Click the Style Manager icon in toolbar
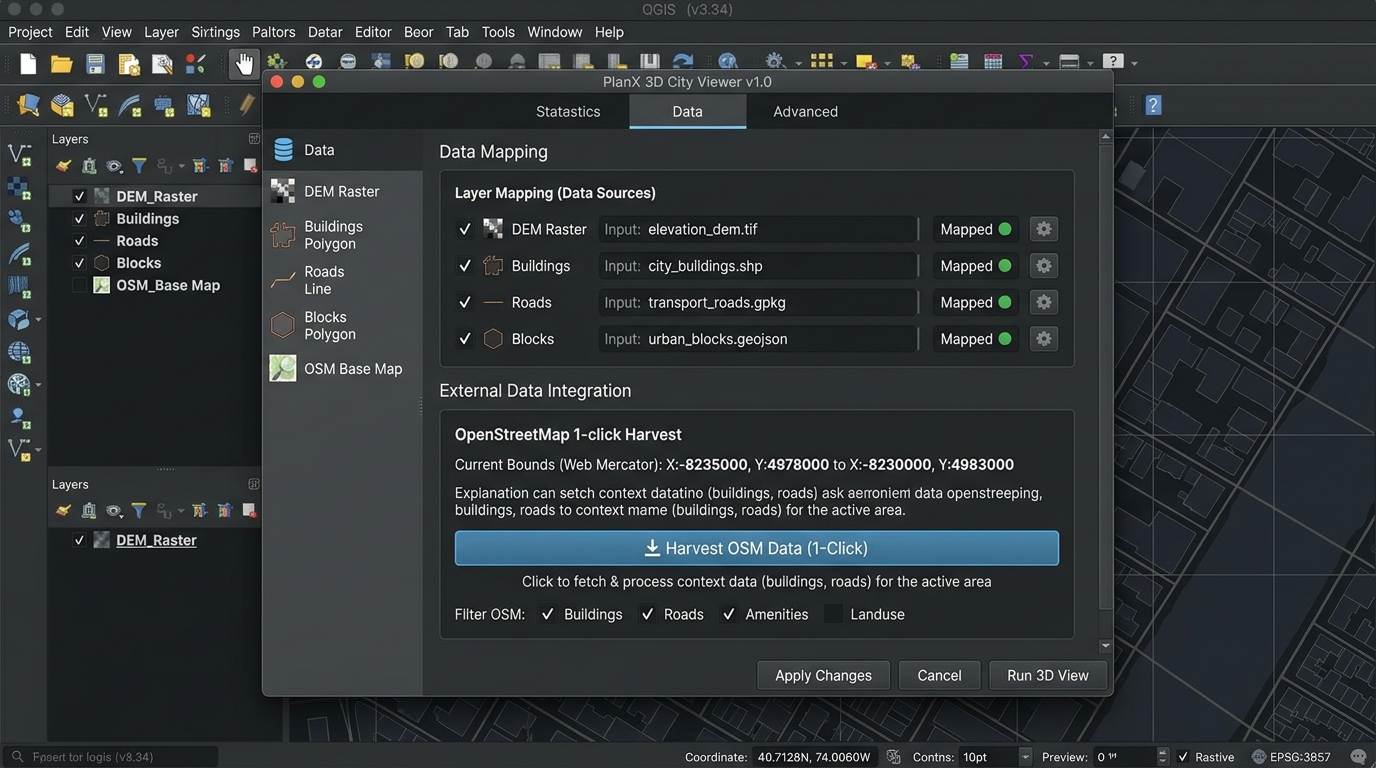1376x768 pixels. pos(196,64)
